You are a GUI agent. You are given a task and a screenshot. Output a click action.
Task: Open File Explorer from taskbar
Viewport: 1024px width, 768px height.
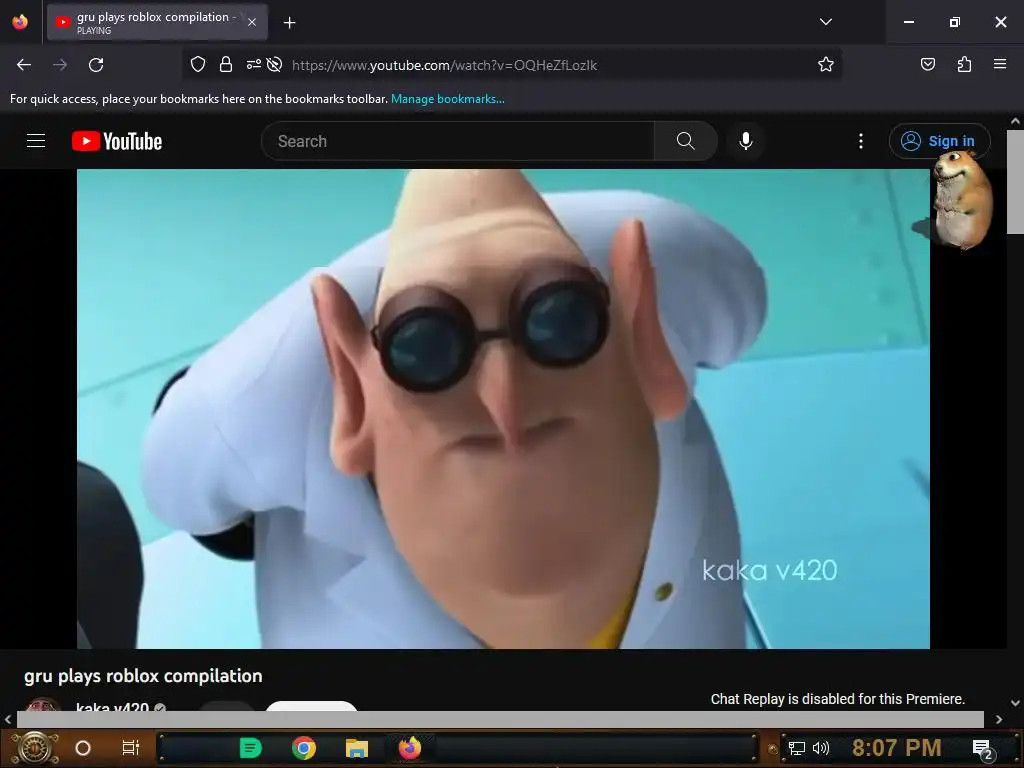coord(357,748)
